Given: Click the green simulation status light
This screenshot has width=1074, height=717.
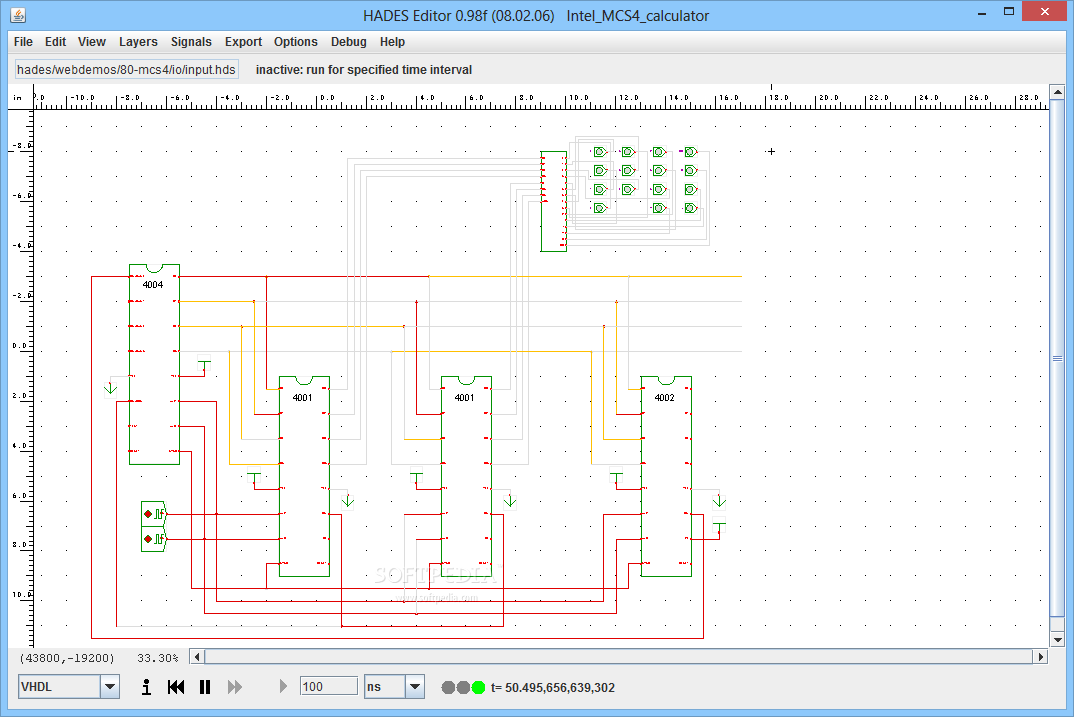Looking at the screenshot, I should [x=478, y=688].
